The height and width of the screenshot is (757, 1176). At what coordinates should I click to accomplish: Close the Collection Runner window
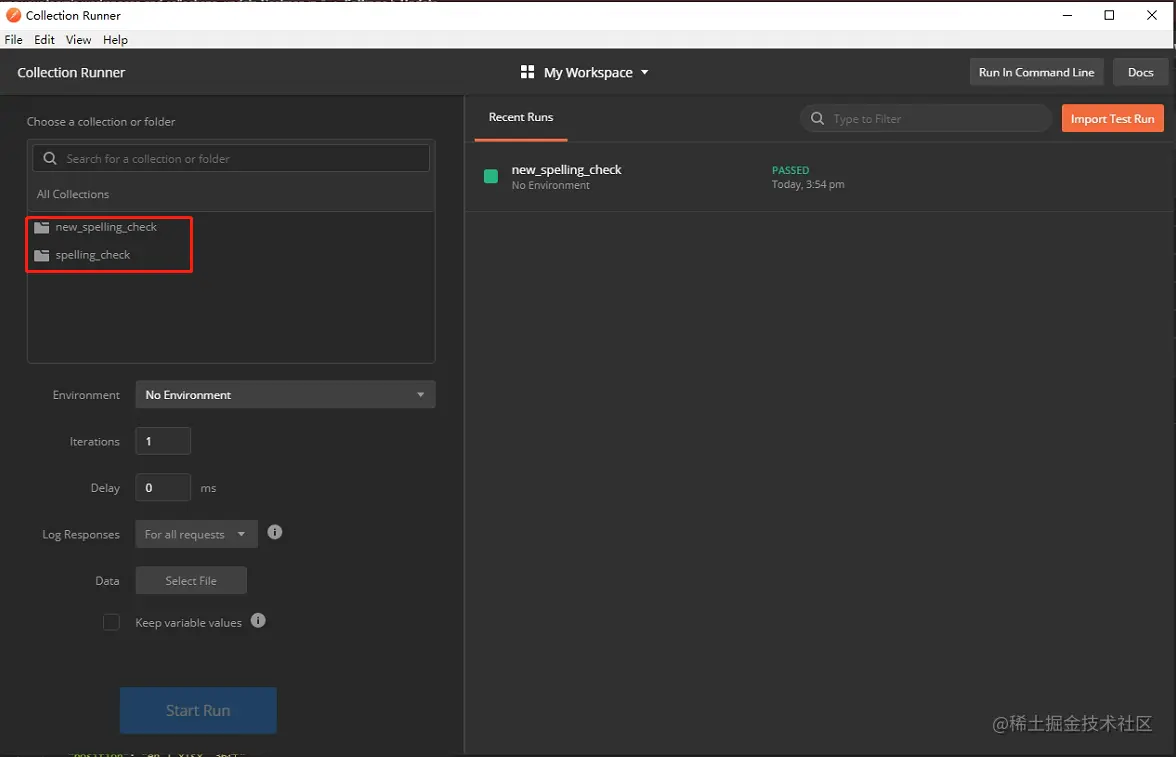click(x=1152, y=15)
